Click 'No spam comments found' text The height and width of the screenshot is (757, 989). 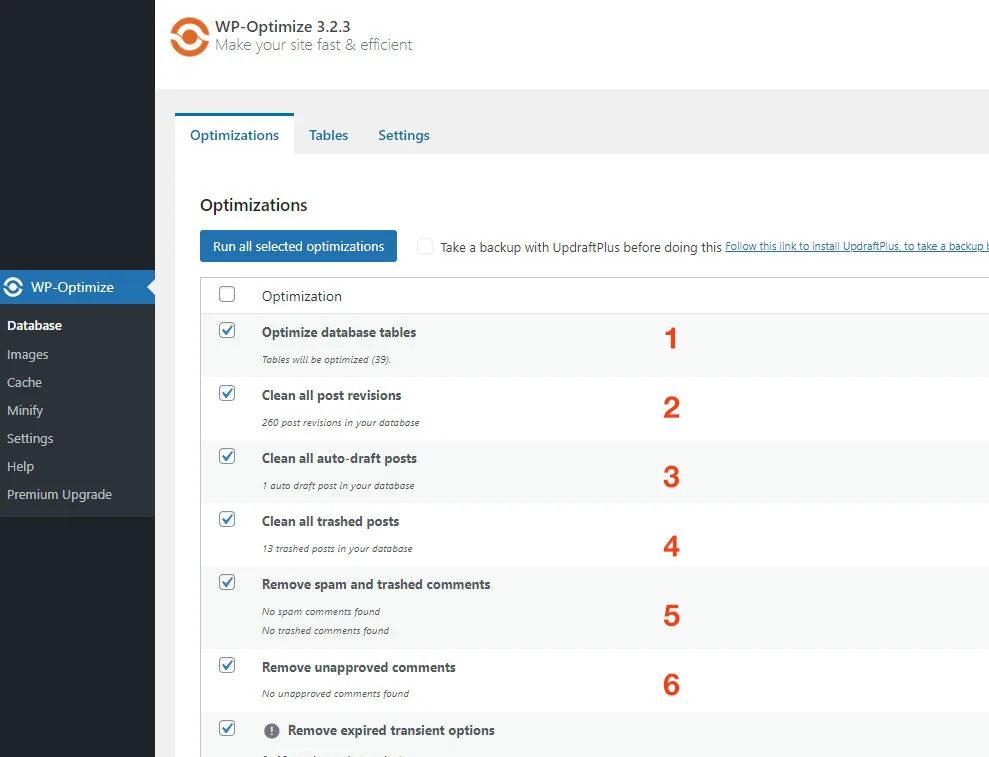pyautogui.click(x=321, y=612)
